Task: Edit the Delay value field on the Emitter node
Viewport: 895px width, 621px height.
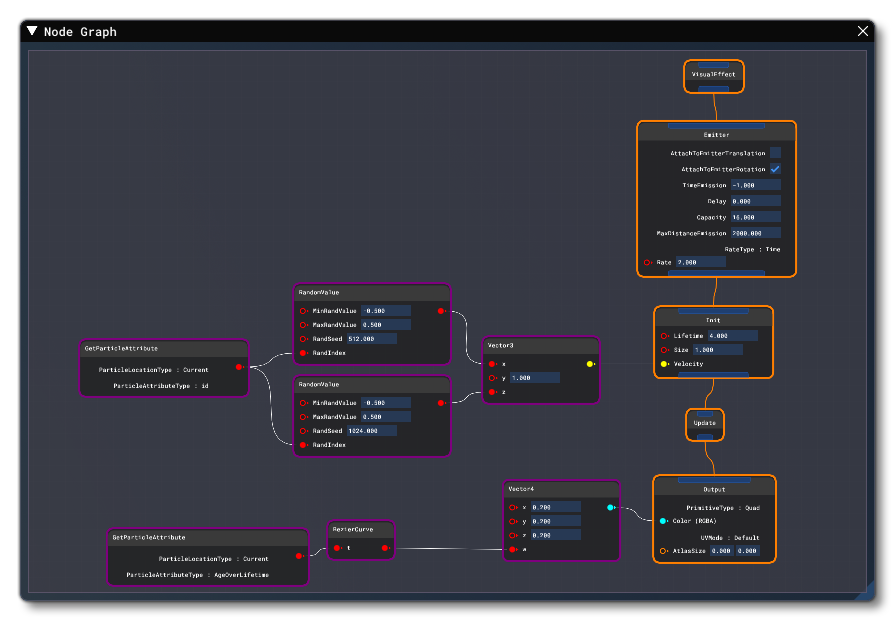Action: pos(755,201)
